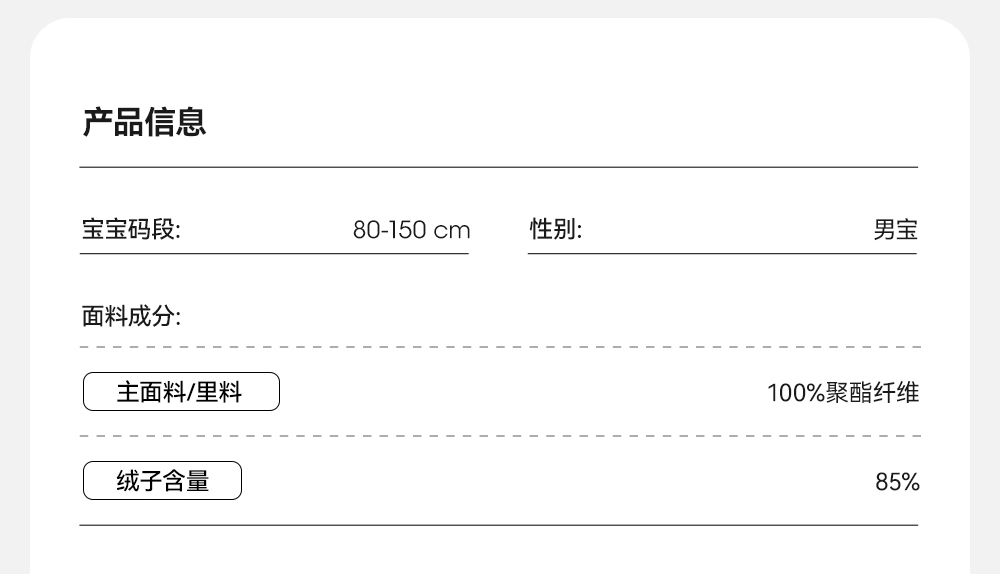Click the 宝宝码段 label

tap(131, 231)
